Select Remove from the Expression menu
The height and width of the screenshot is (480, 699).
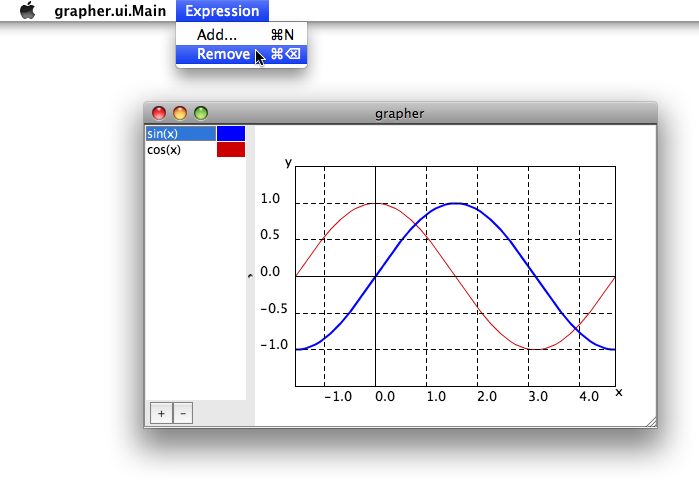[241, 54]
